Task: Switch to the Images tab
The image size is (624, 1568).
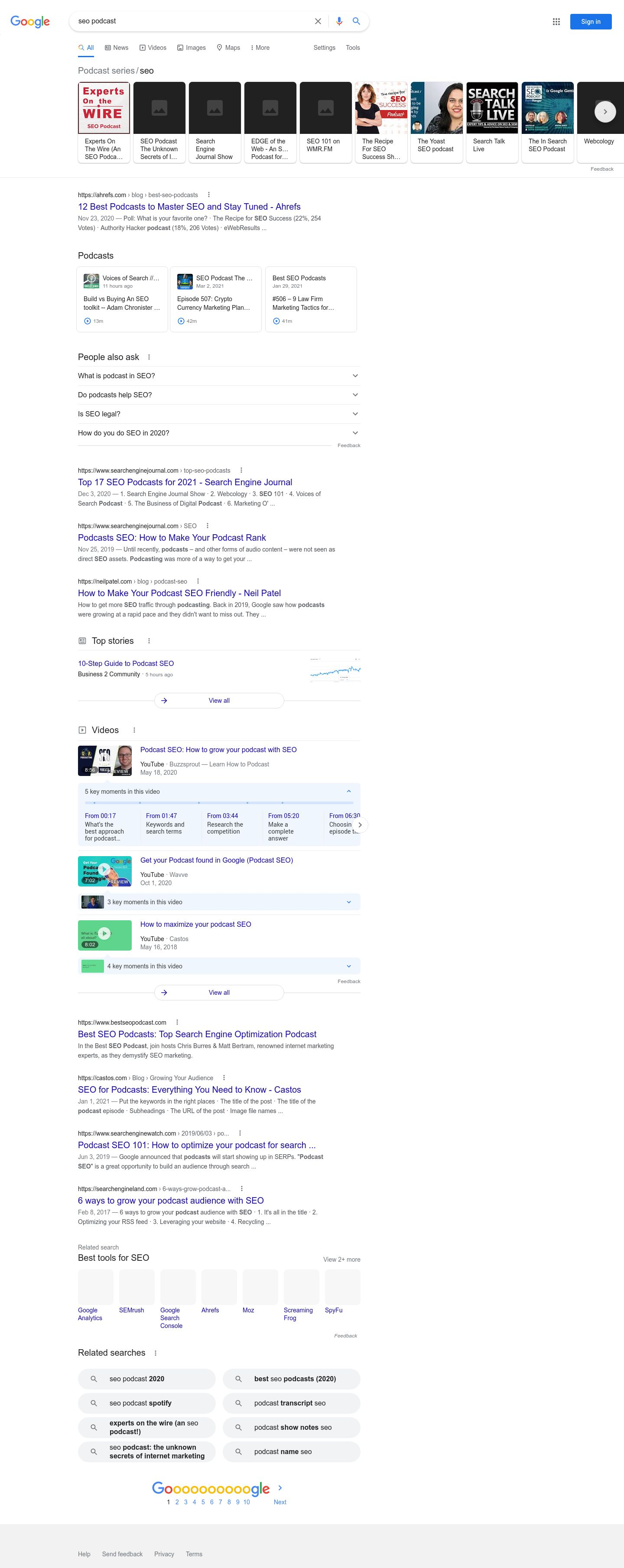Action: (191, 48)
